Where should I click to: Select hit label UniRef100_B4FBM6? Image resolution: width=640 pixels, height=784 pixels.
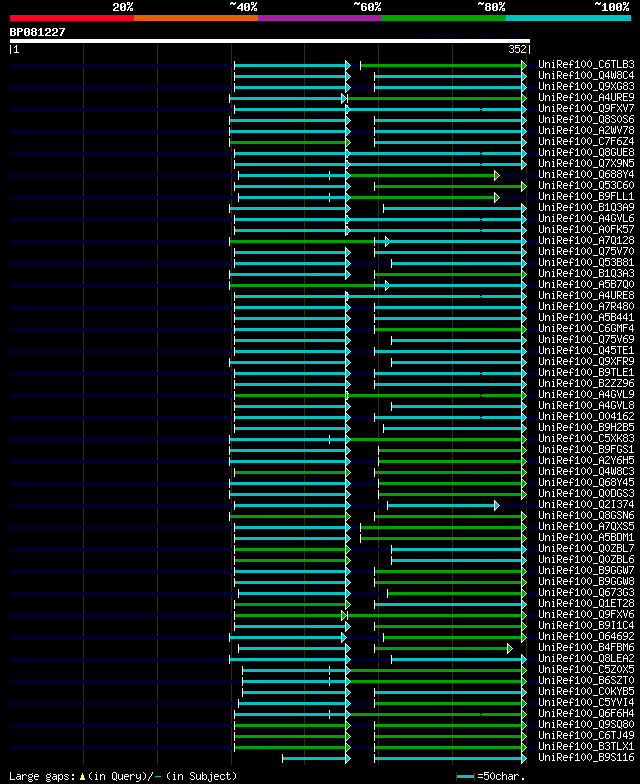point(586,648)
